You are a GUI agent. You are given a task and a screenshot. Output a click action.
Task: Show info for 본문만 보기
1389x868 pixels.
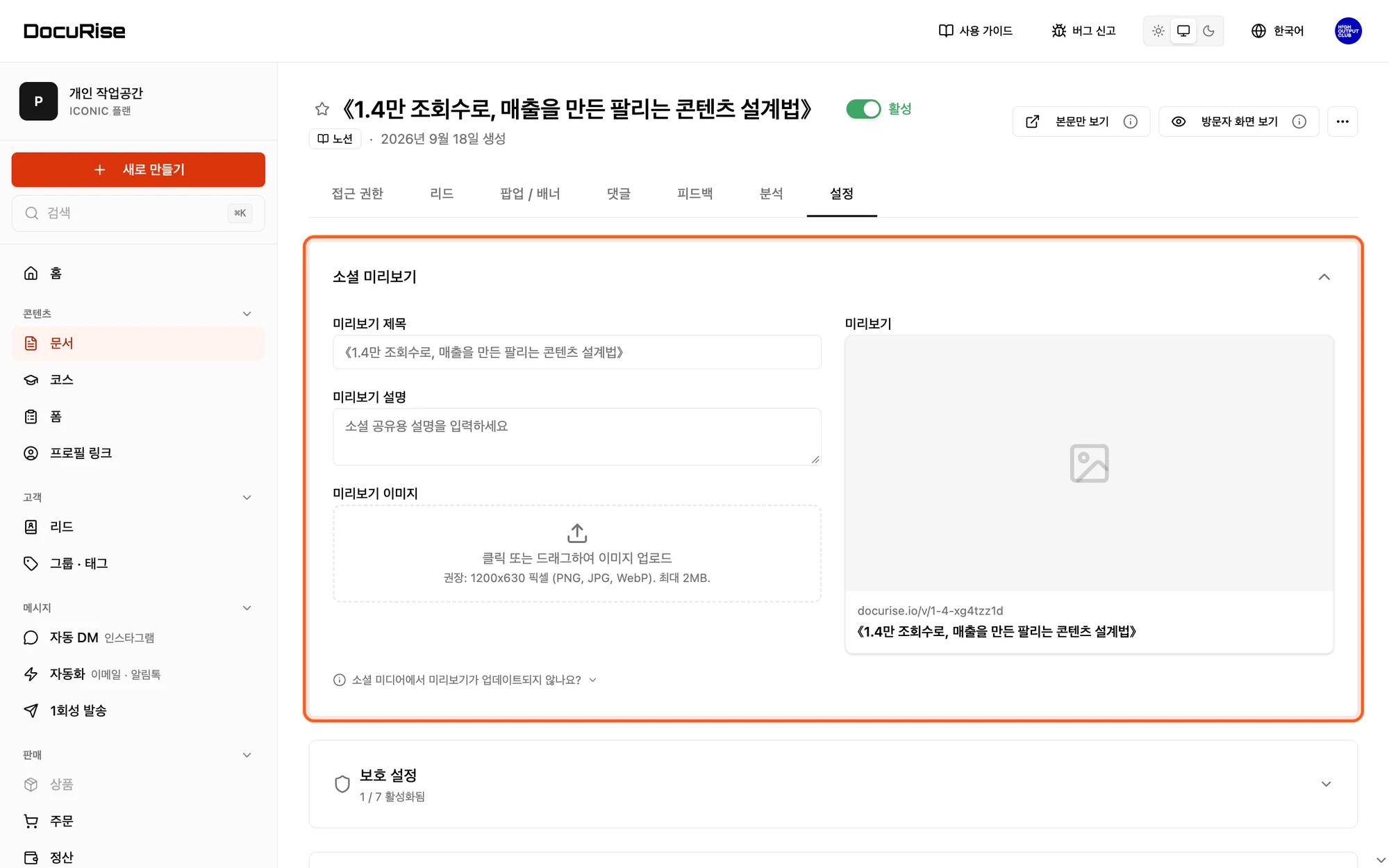pyautogui.click(x=1131, y=122)
